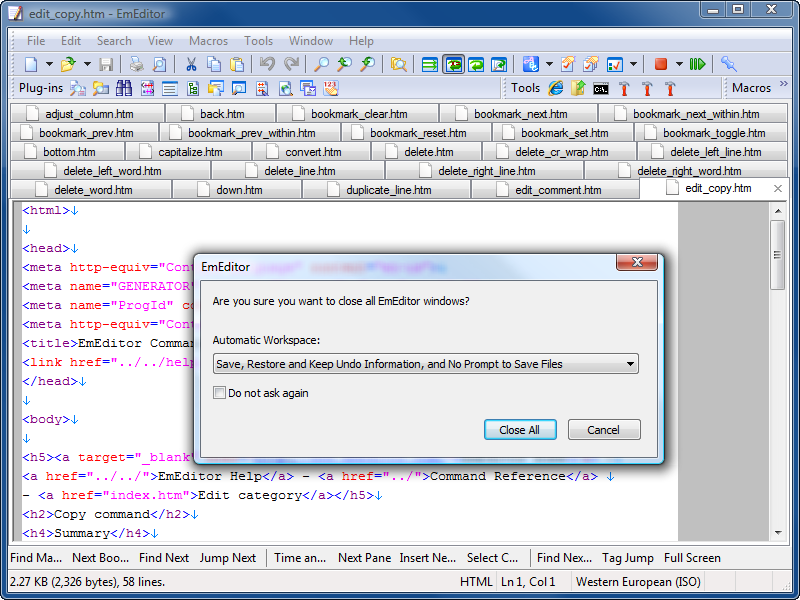The image size is (800, 600).
Task: Toggle the Wrap by Page icon
Action: [x=499, y=64]
